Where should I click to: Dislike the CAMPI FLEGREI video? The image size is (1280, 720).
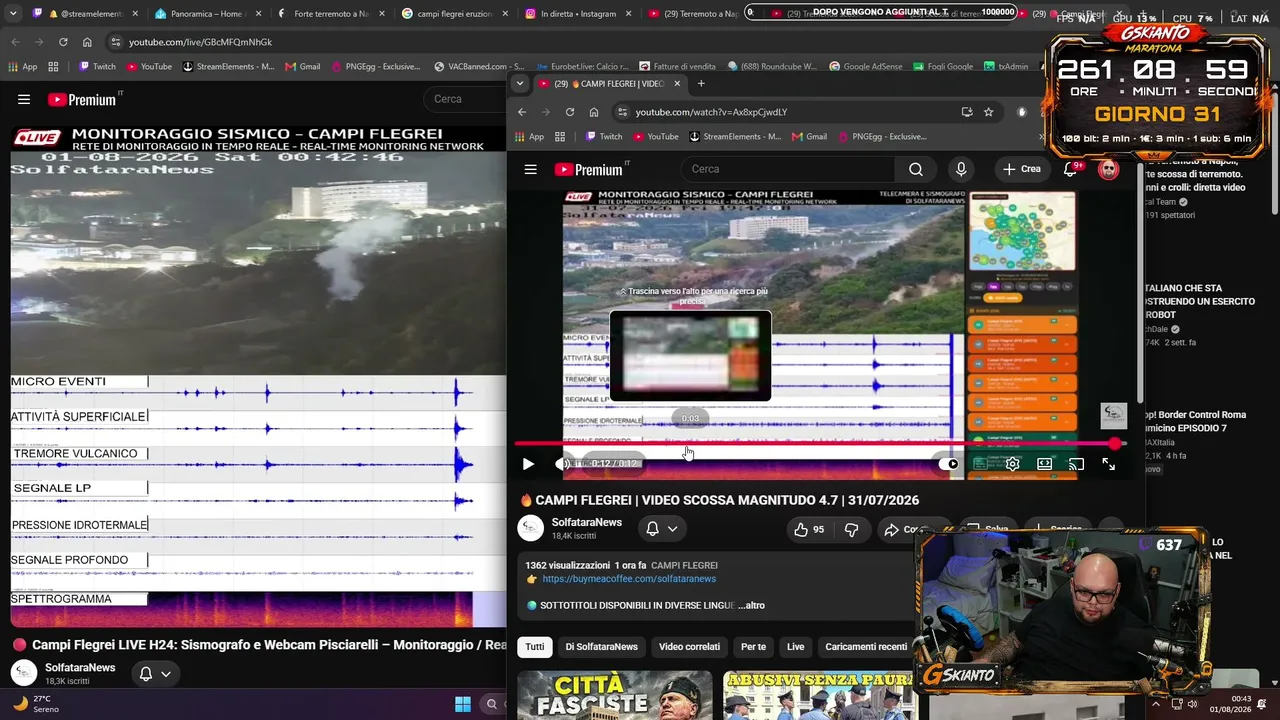852,530
